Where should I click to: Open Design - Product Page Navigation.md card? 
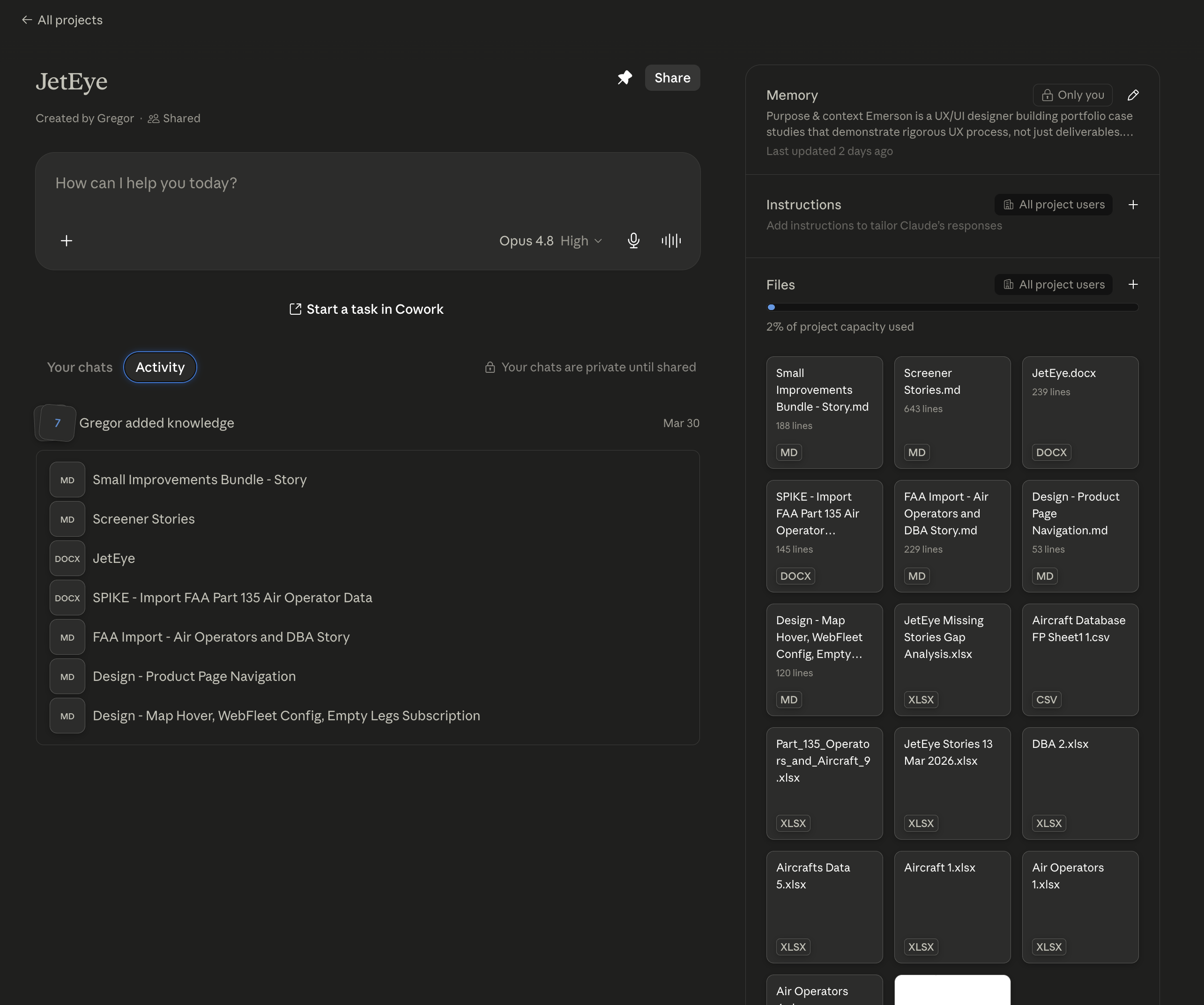pyautogui.click(x=1080, y=536)
